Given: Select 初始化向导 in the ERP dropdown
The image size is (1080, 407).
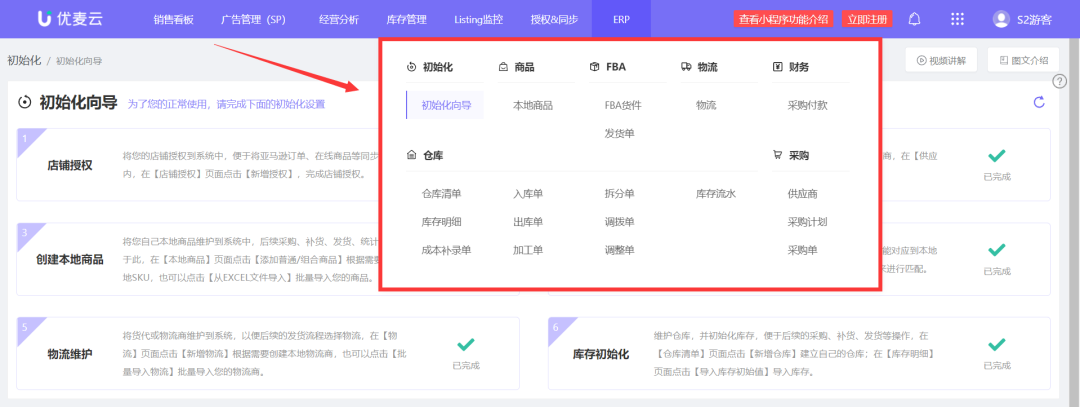Looking at the screenshot, I should click(x=446, y=105).
